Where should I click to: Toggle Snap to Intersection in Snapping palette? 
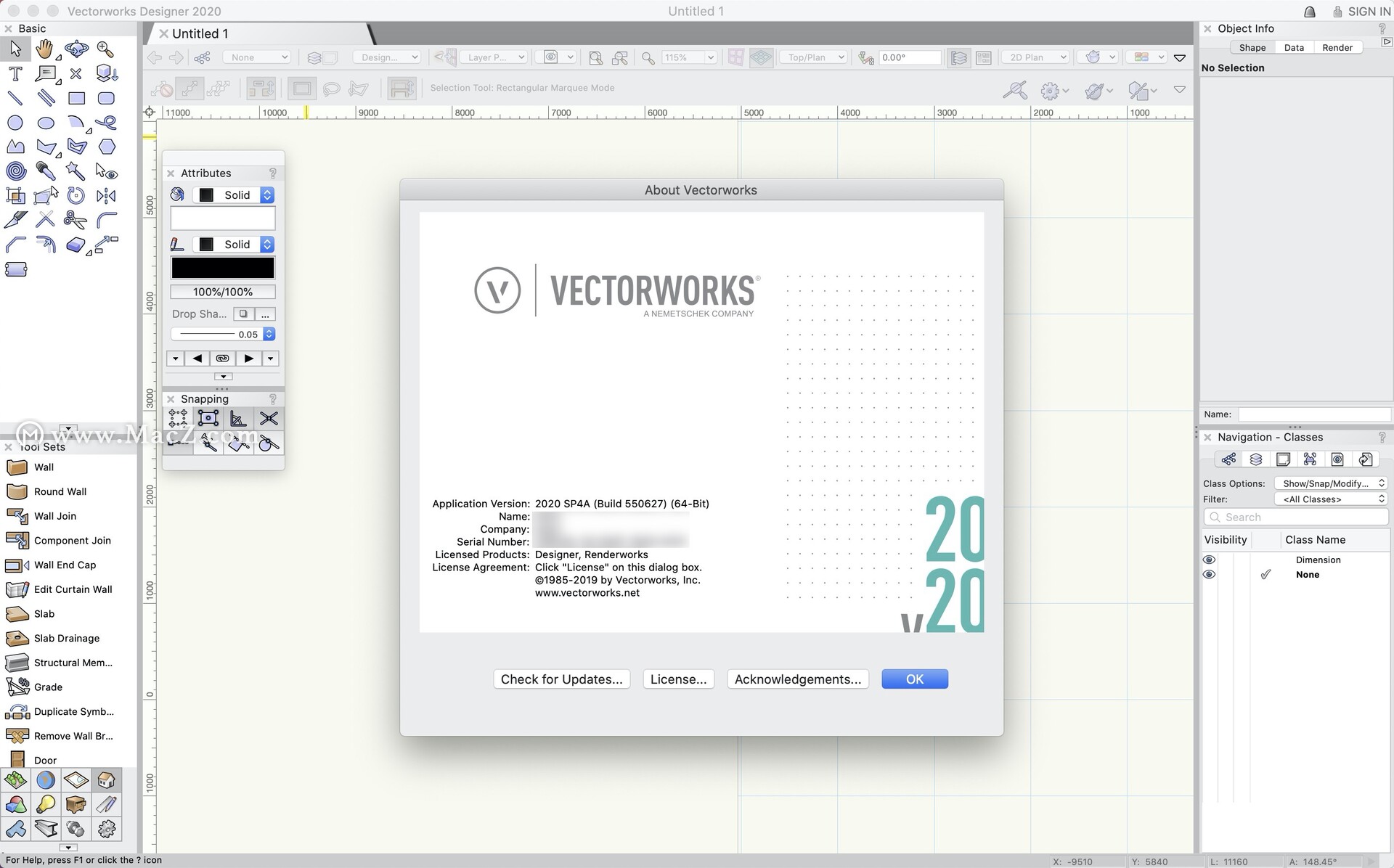pyautogui.click(x=269, y=418)
